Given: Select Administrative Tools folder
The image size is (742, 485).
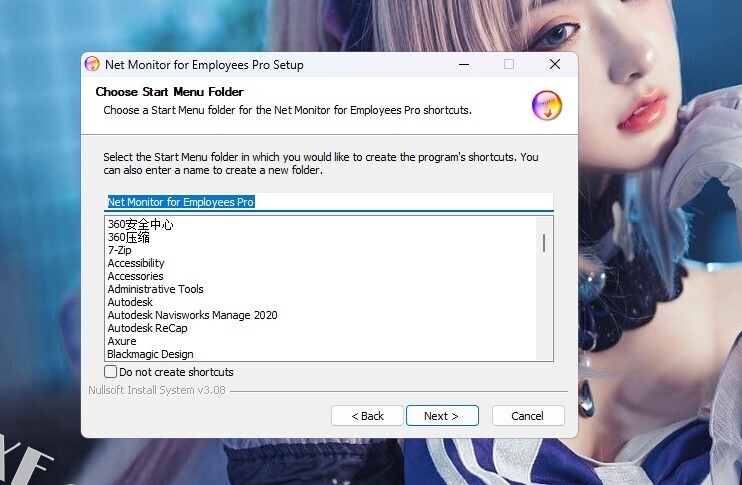Looking at the screenshot, I should [155, 289].
